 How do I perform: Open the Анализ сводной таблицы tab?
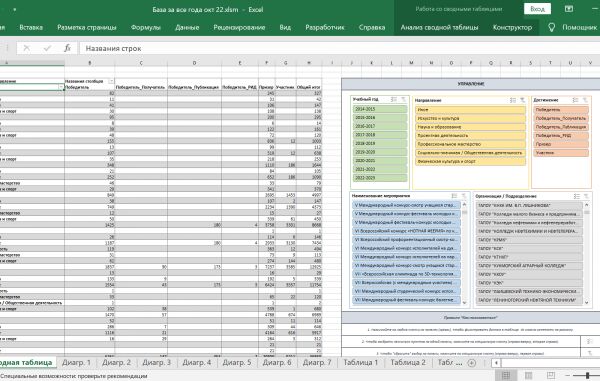click(x=439, y=27)
